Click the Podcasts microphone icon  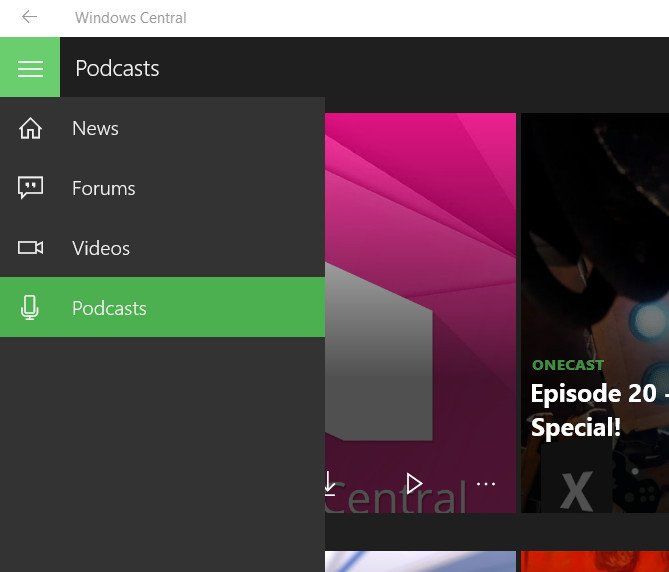(x=29, y=308)
